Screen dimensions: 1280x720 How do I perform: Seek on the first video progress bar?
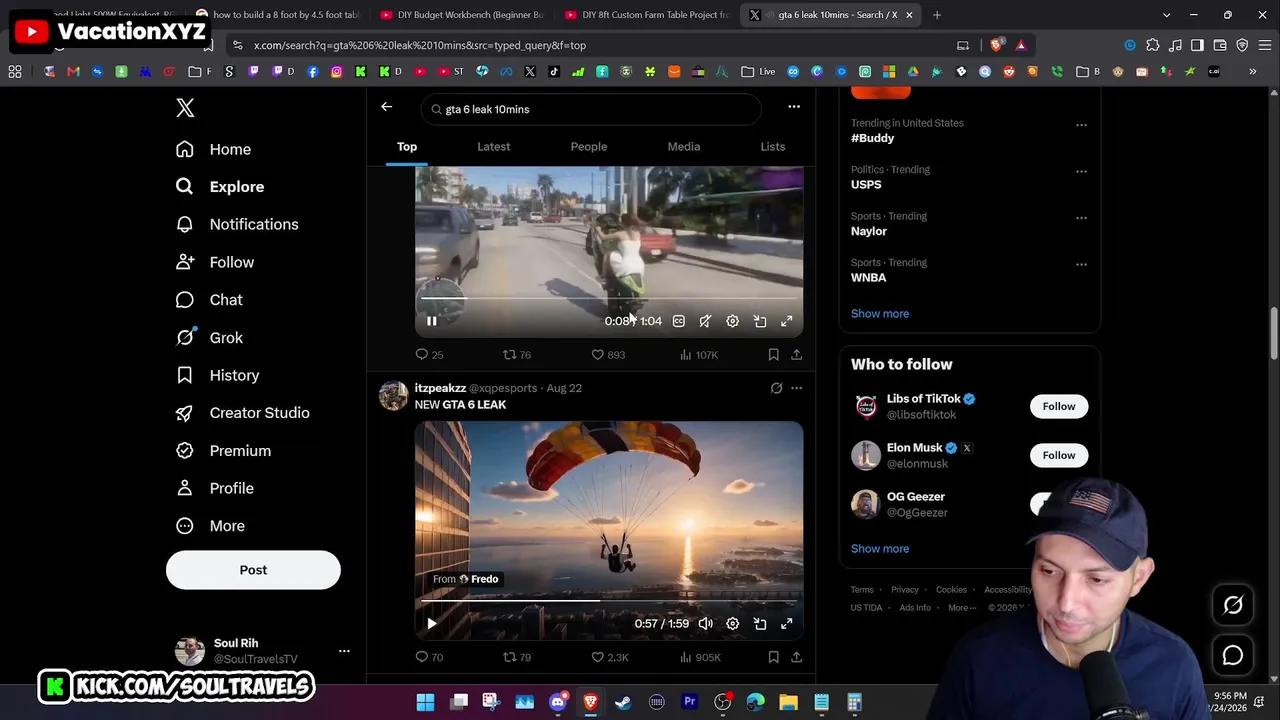click(609, 298)
